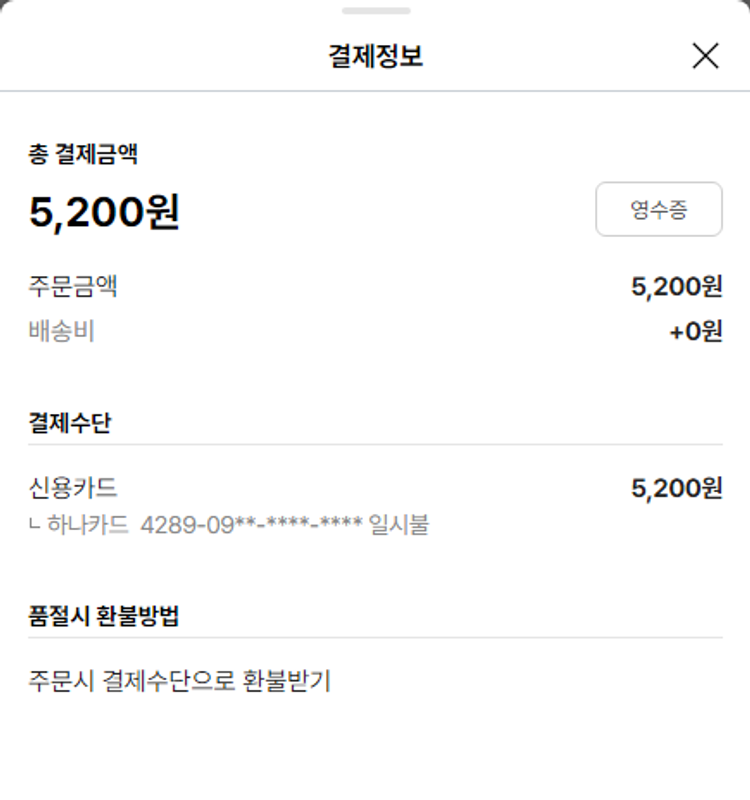
Task: Click the 일시불 installment text
Action: tap(398, 524)
